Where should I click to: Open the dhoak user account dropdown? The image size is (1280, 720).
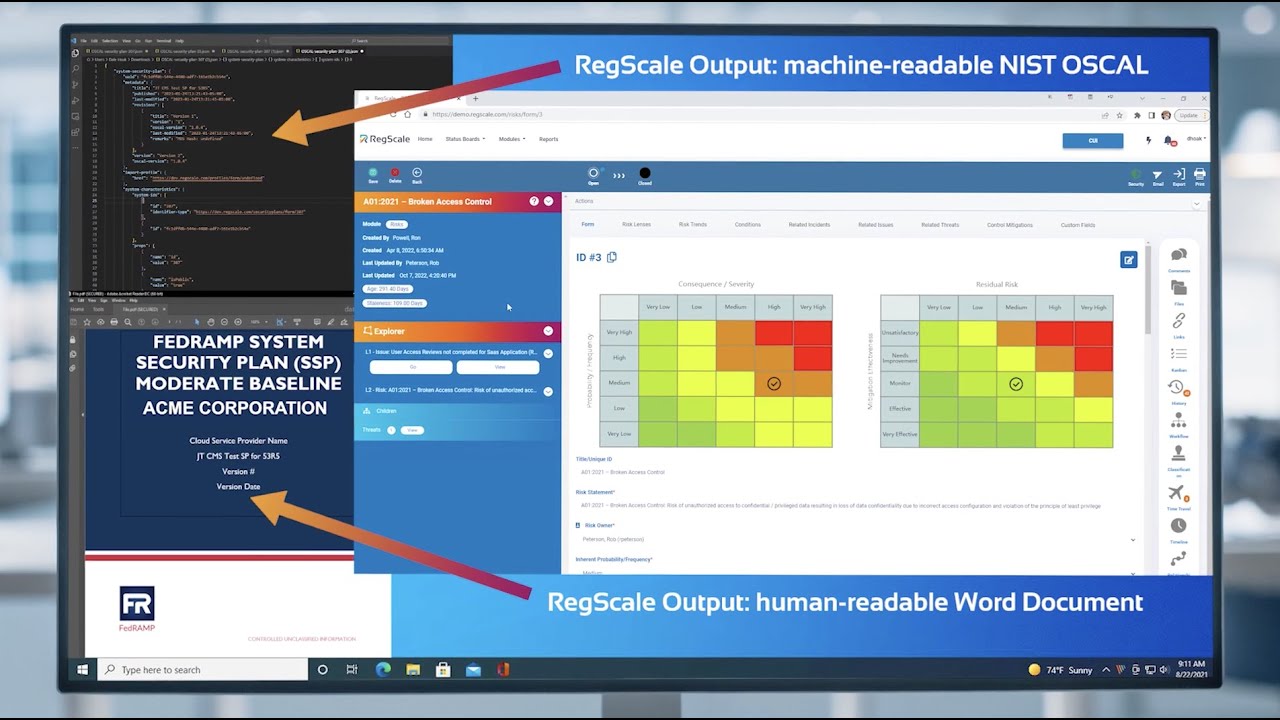(x=1196, y=139)
